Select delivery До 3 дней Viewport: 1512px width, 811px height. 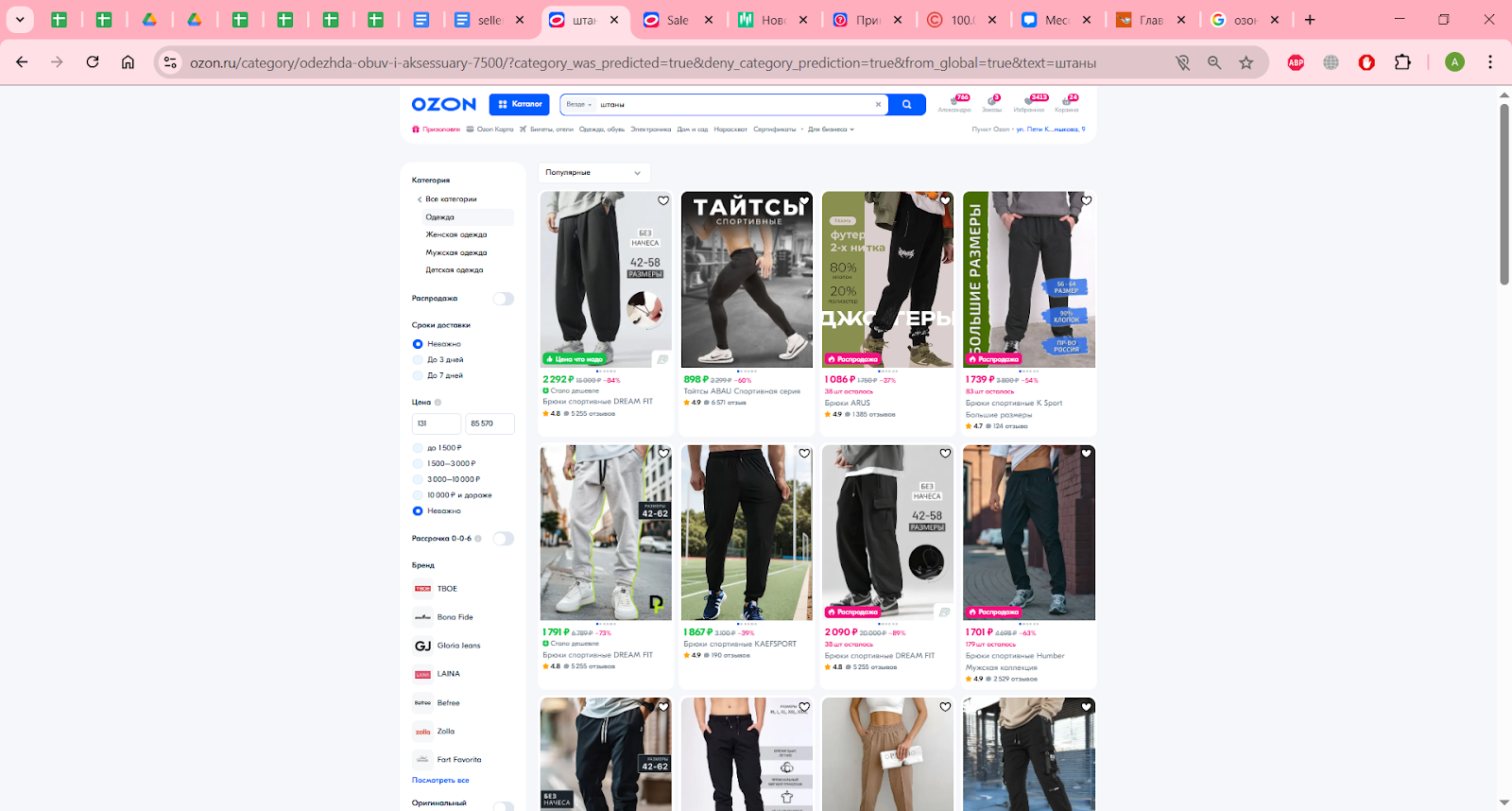418,360
